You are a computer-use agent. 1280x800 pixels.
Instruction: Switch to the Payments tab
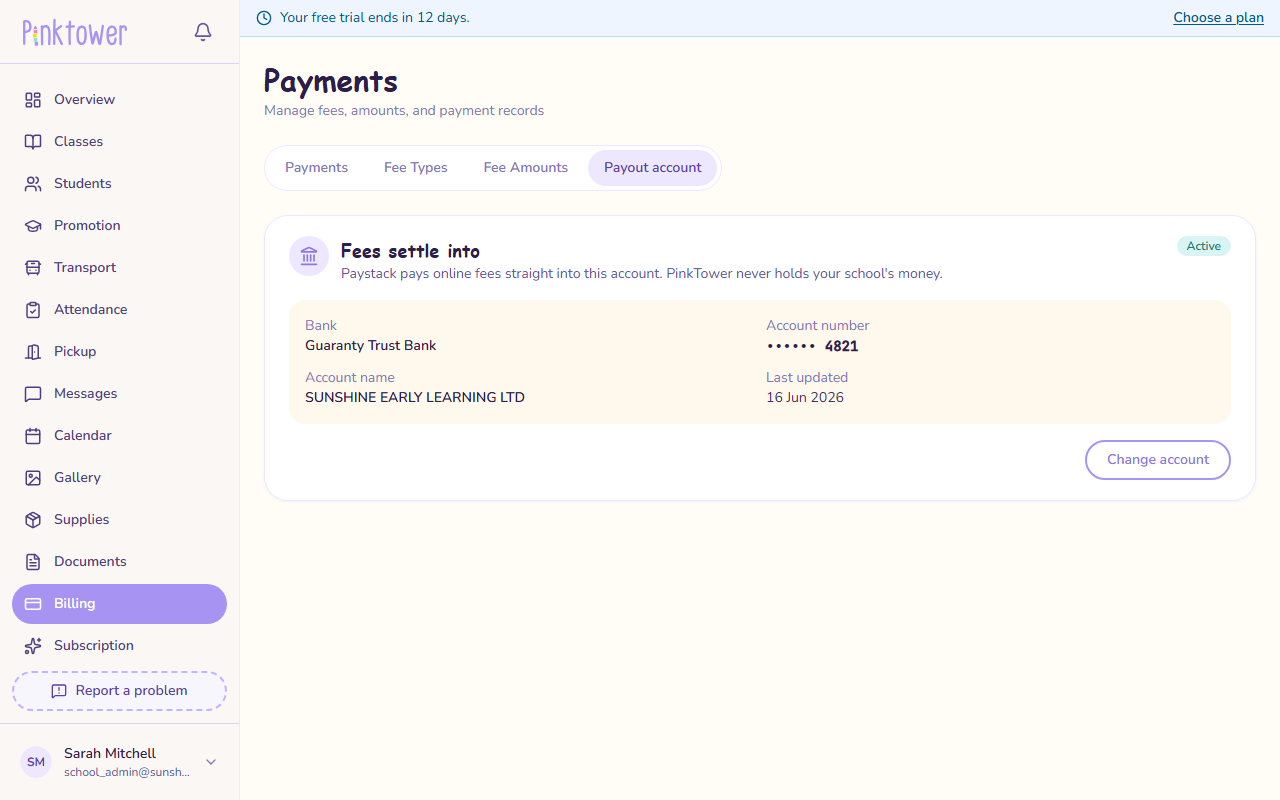click(x=316, y=168)
